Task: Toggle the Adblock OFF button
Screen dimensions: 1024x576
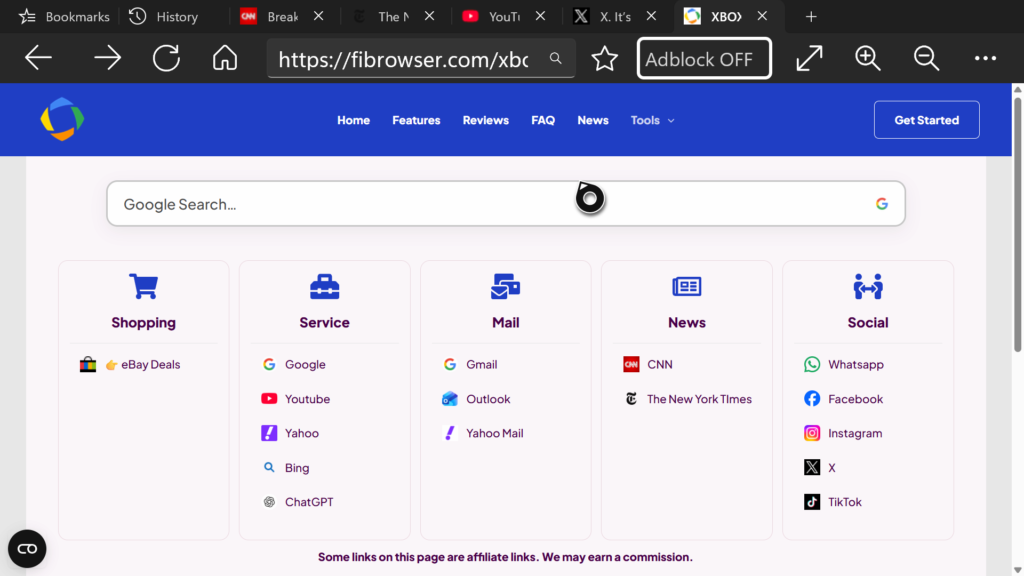Action: click(704, 59)
